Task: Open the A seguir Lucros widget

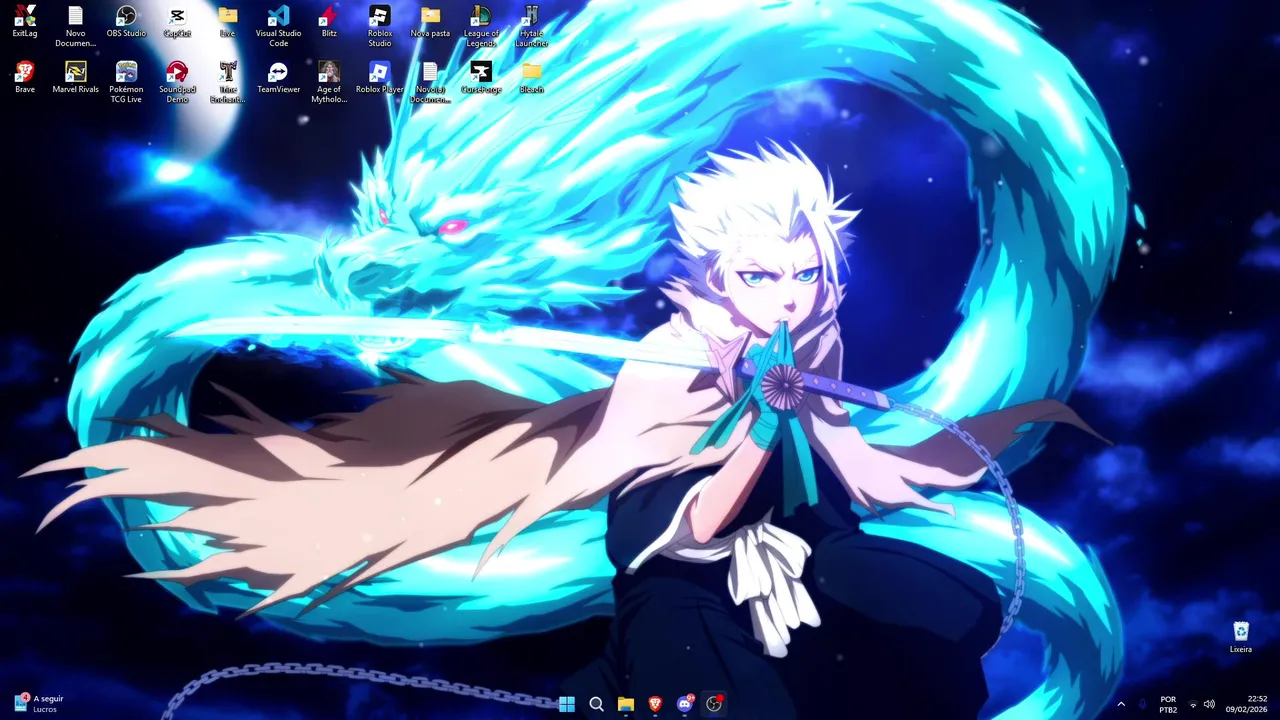Action: tap(40, 704)
